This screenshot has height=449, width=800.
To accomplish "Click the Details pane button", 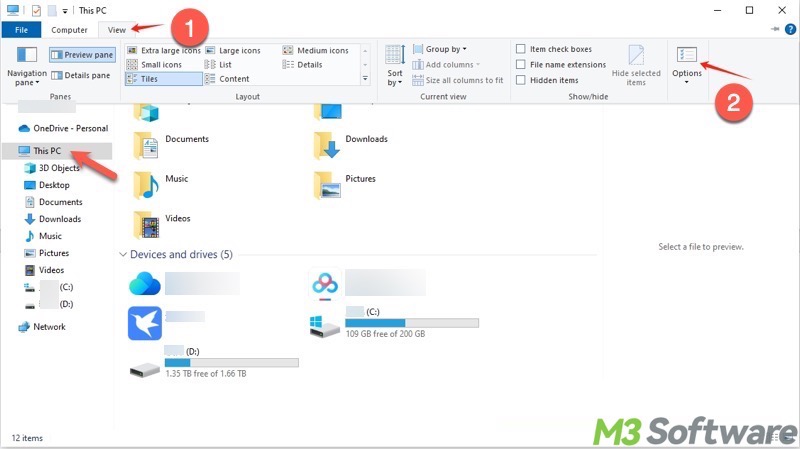I will tap(82, 75).
